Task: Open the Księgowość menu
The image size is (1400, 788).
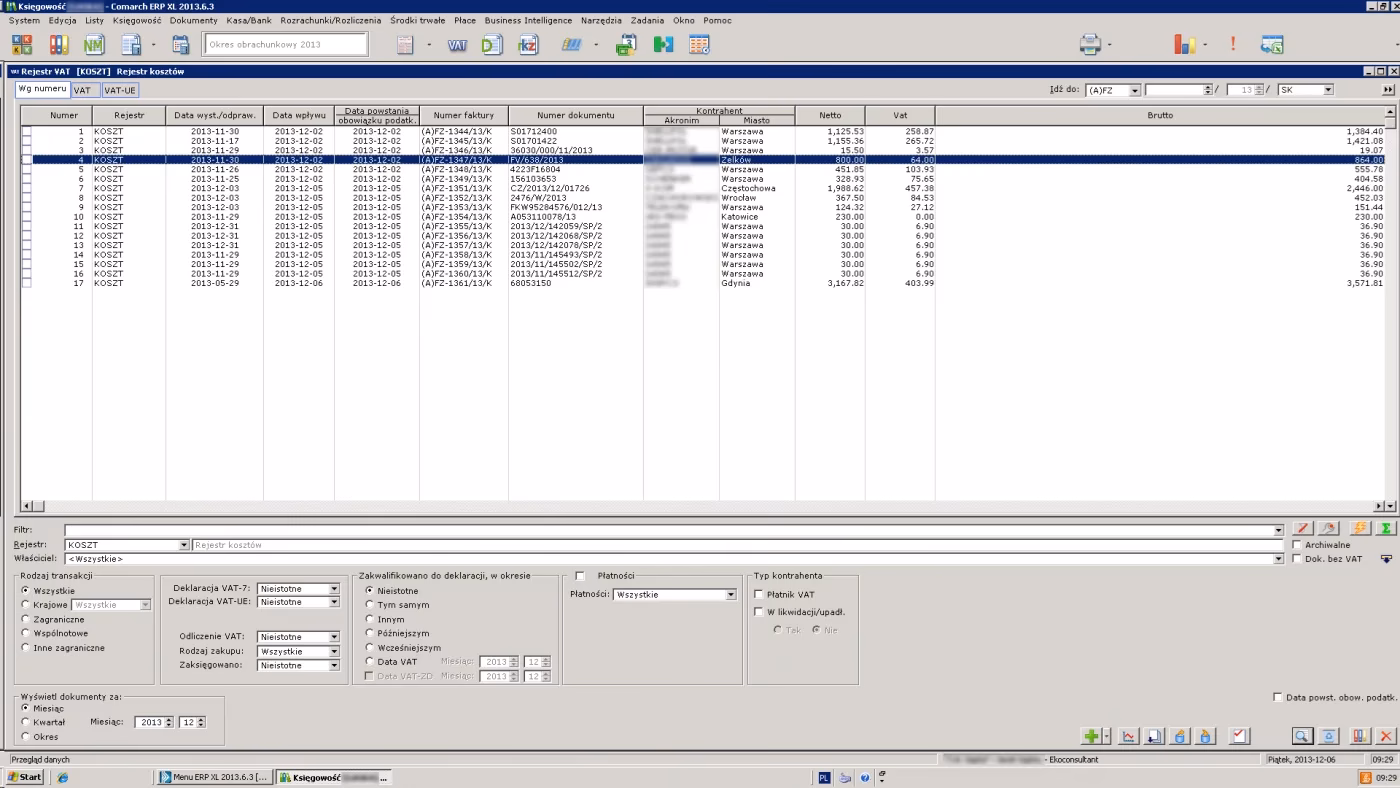Action: pos(136,20)
